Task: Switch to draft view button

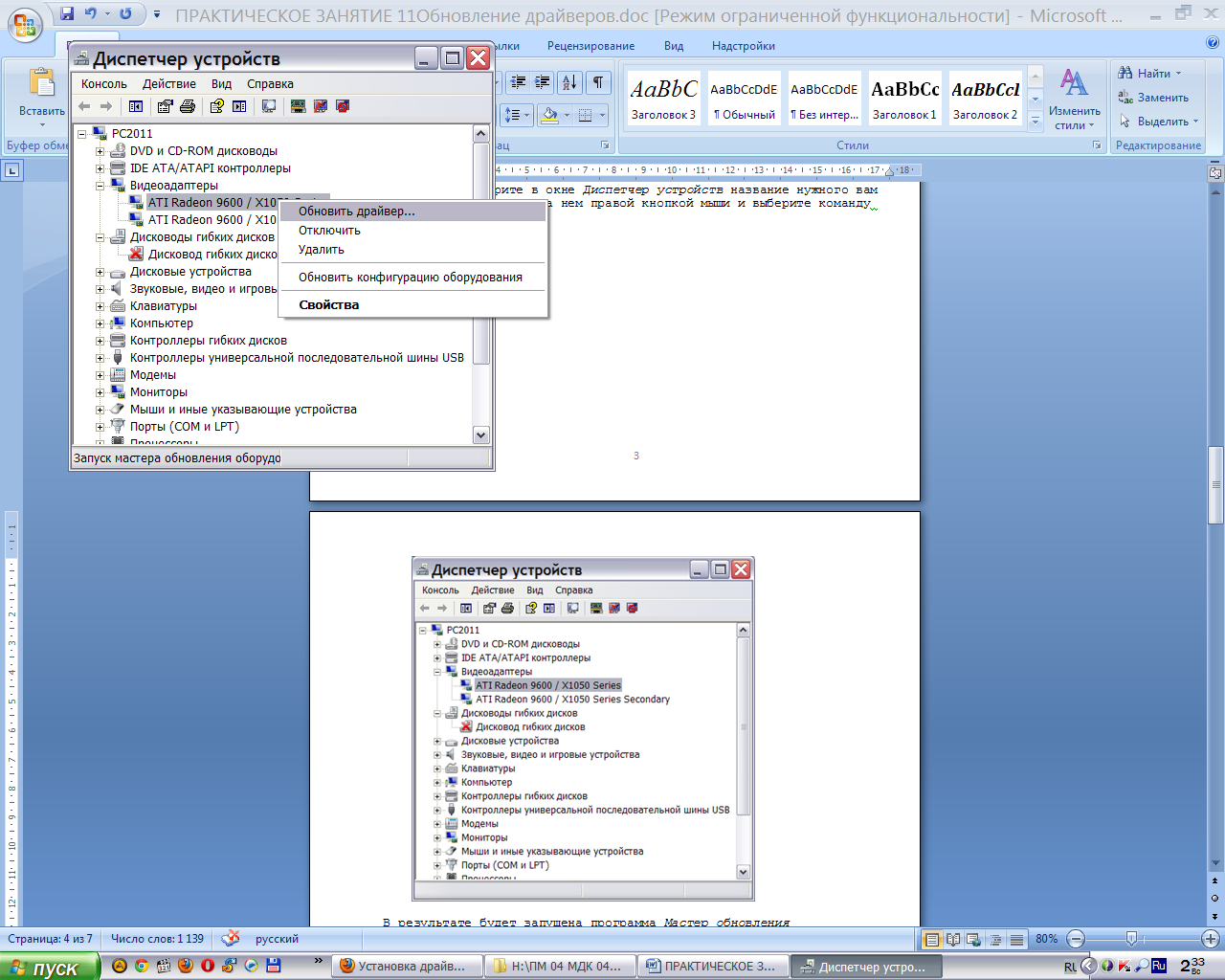Action: (x=1016, y=939)
